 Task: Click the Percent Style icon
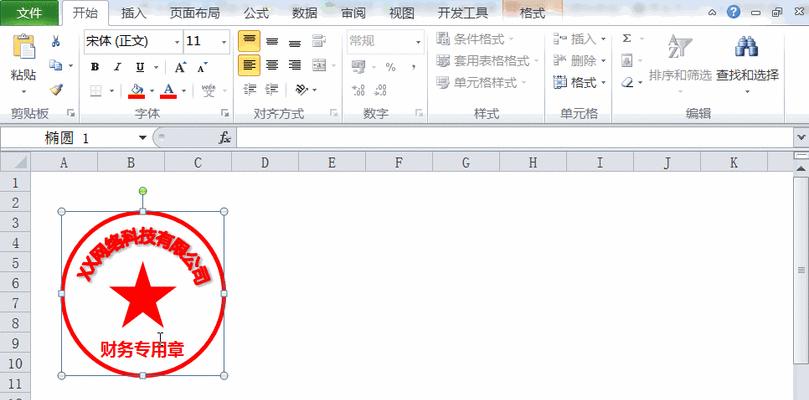(391, 67)
